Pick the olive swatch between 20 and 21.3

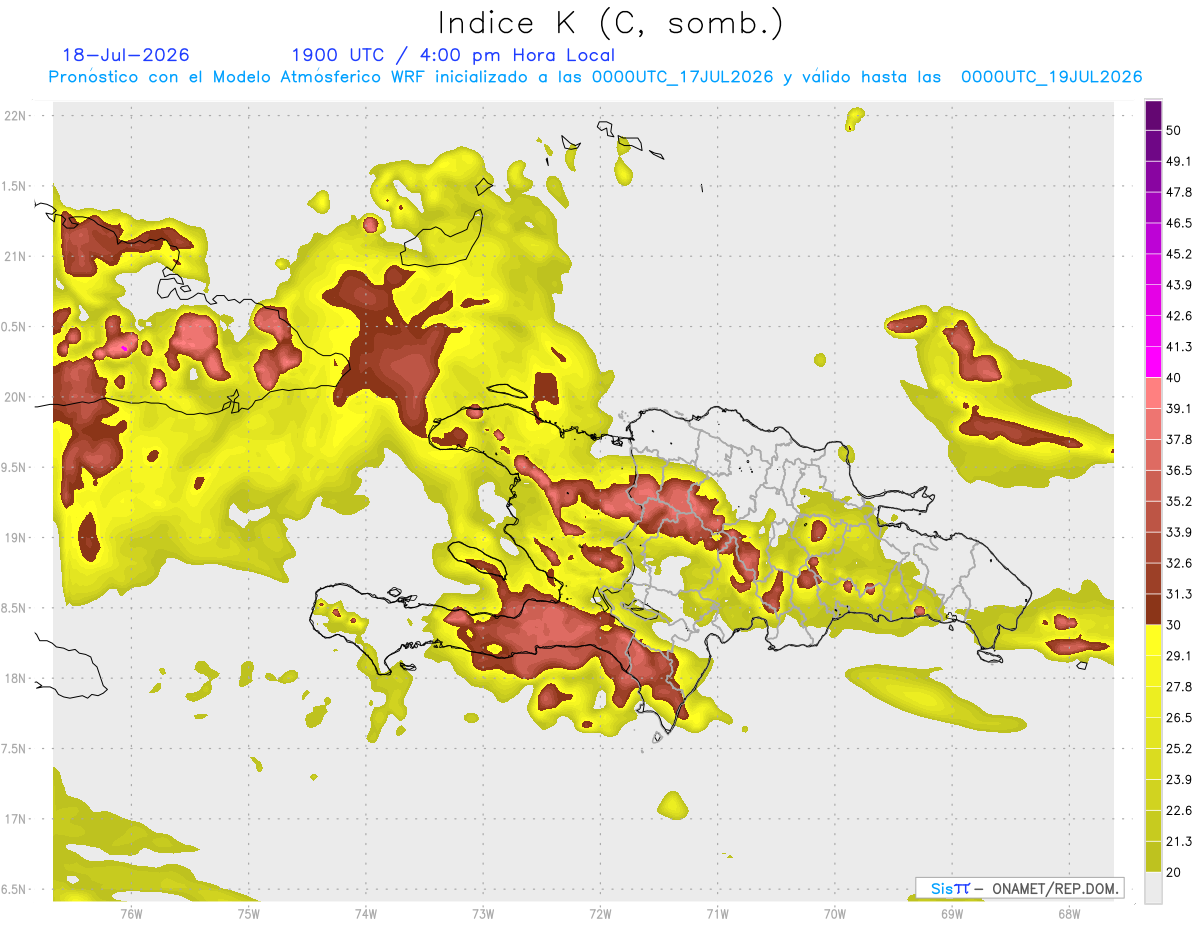[1153, 858]
